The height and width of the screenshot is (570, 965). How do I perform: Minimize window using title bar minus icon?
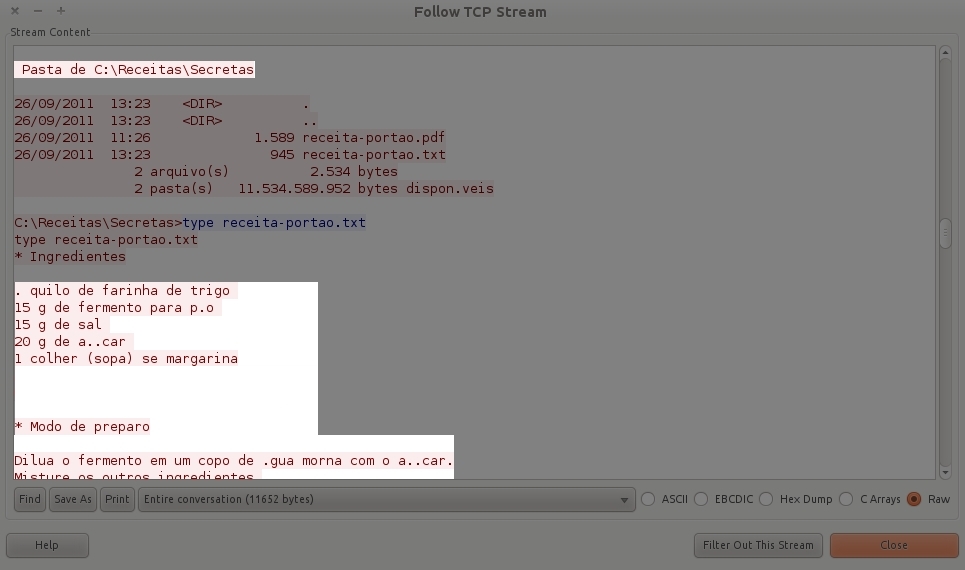pos(38,11)
